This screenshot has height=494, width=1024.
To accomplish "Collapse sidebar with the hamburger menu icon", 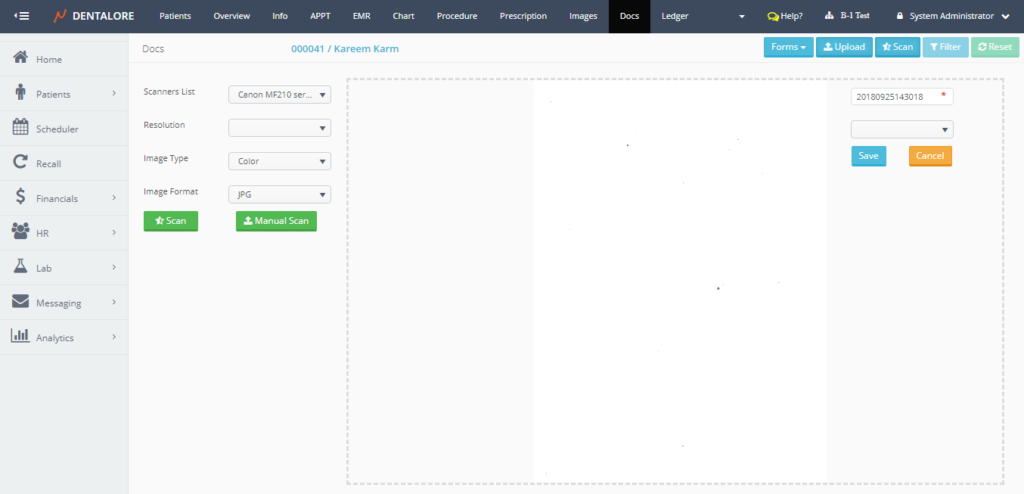I will click(21, 16).
